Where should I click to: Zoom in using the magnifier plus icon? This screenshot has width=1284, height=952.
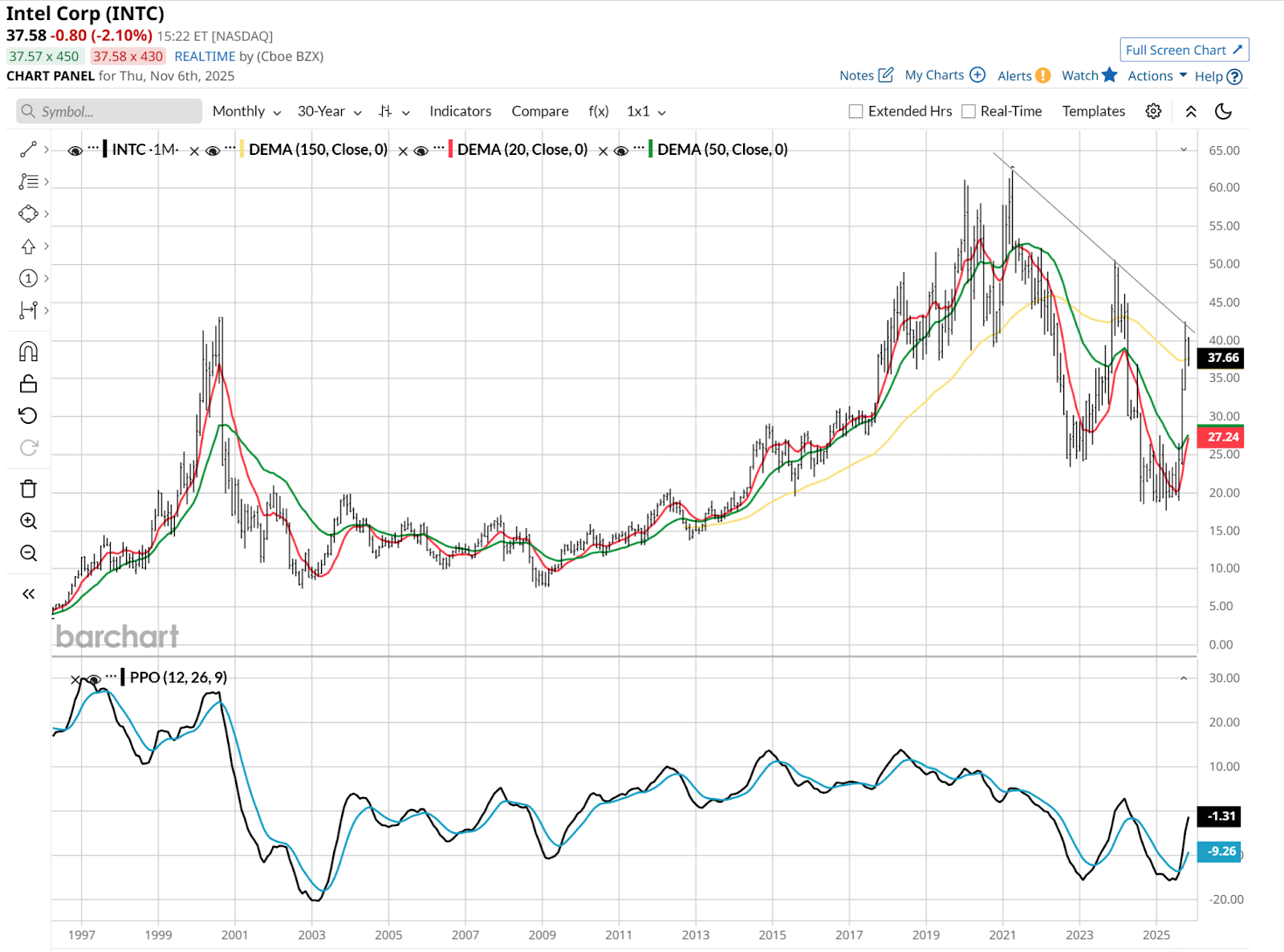click(x=28, y=521)
